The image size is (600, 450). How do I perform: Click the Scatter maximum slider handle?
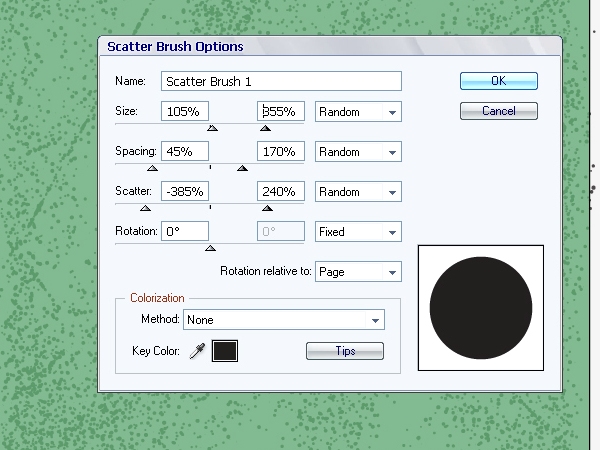tap(267, 208)
